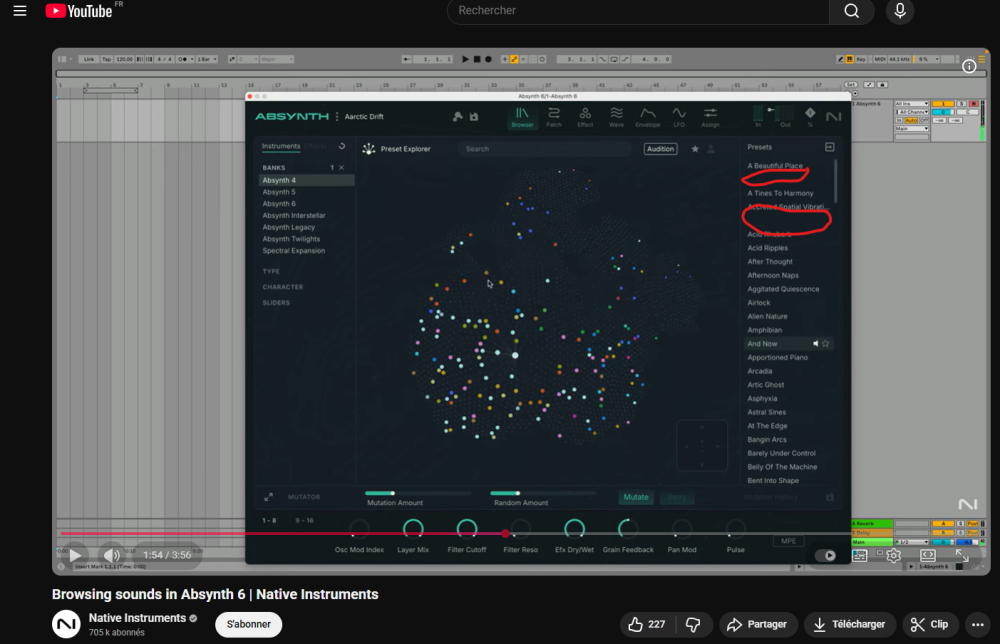The width and height of the screenshot is (1000, 644).
Task: Expand the SLIDERS filter section
Action: click(276, 303)
